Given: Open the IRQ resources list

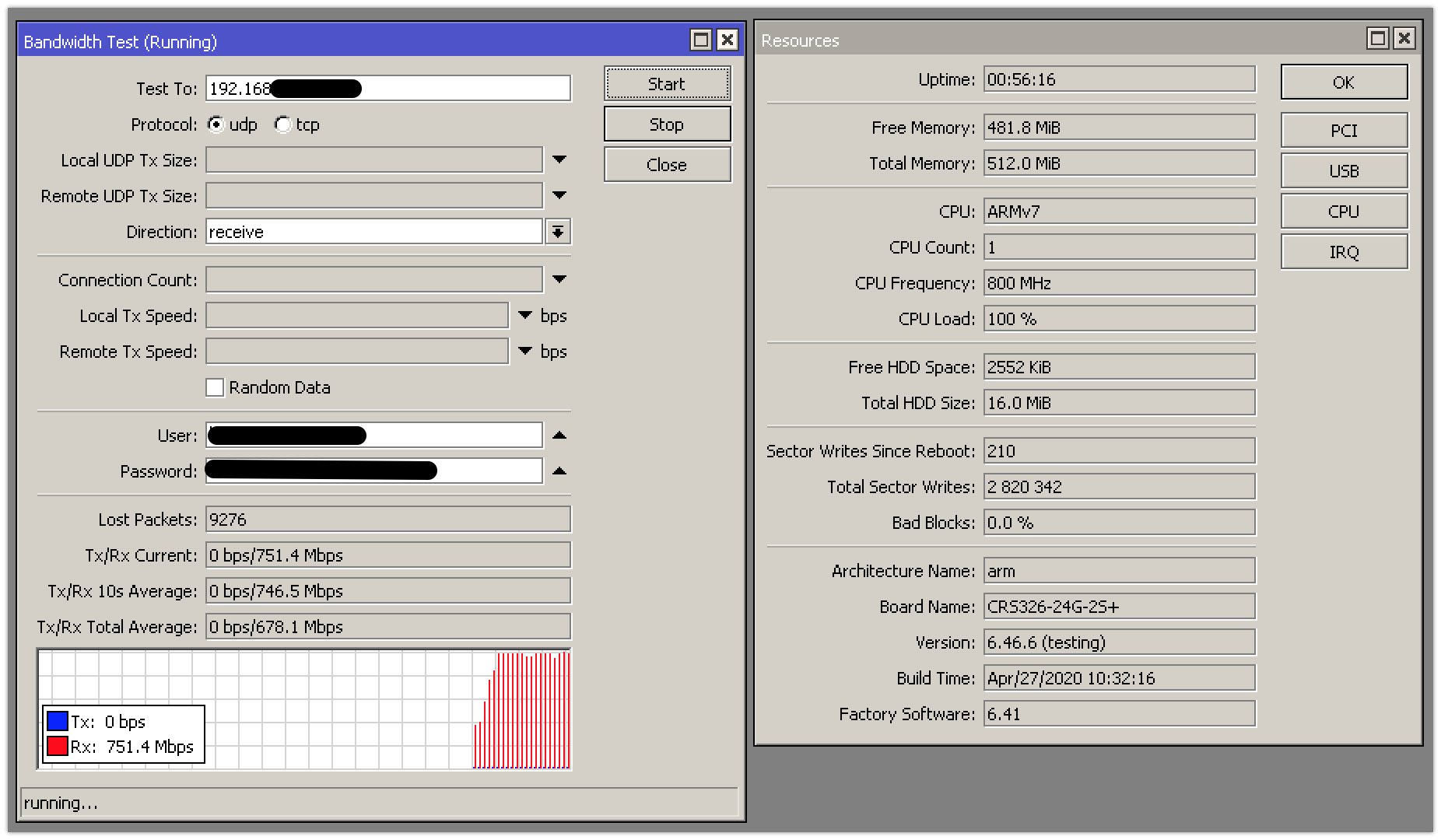Looking at the screenshot, I should coord(1344,252).
